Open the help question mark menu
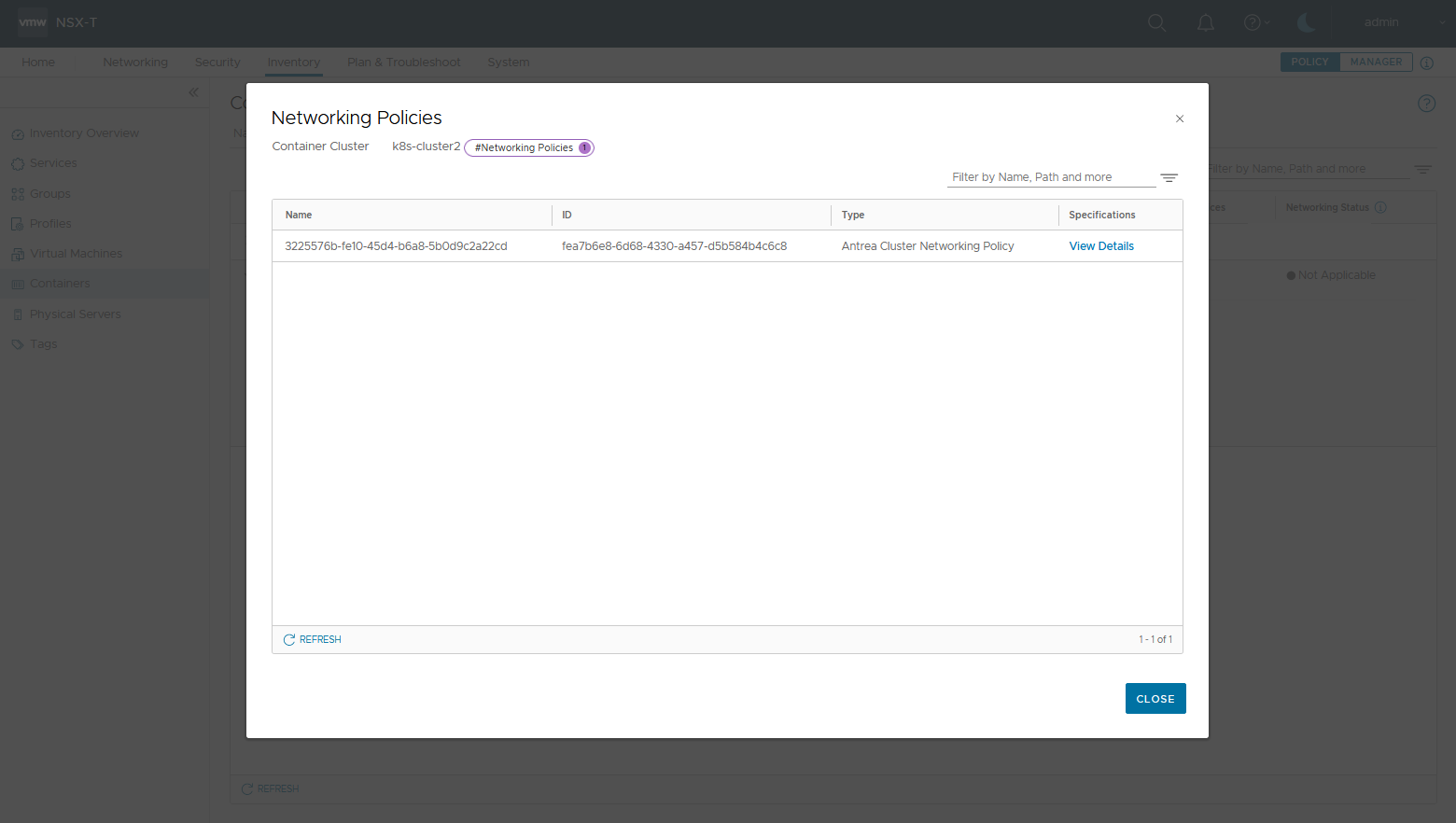 [x=1256, y=22]
